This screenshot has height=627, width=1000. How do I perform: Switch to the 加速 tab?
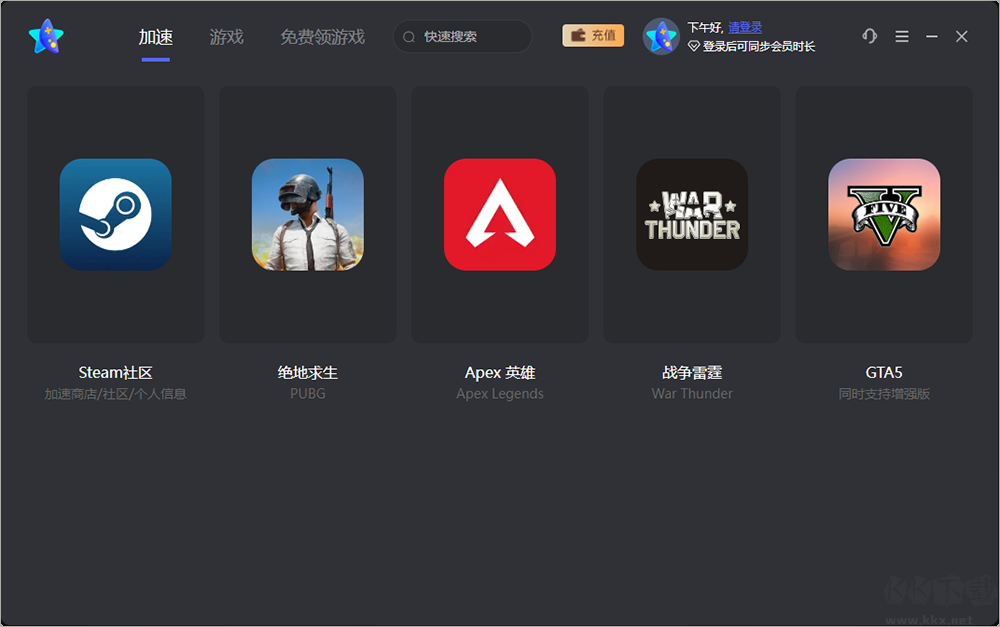pyautogui.click(x=156, y=37)
